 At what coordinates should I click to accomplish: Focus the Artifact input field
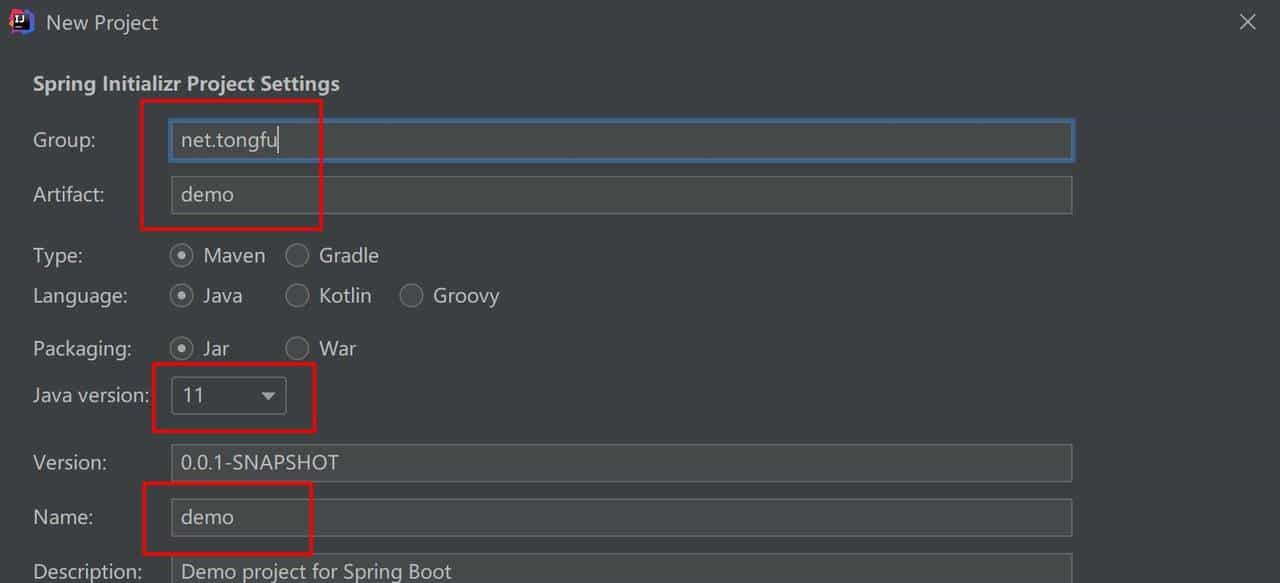[x=620, y=195]
